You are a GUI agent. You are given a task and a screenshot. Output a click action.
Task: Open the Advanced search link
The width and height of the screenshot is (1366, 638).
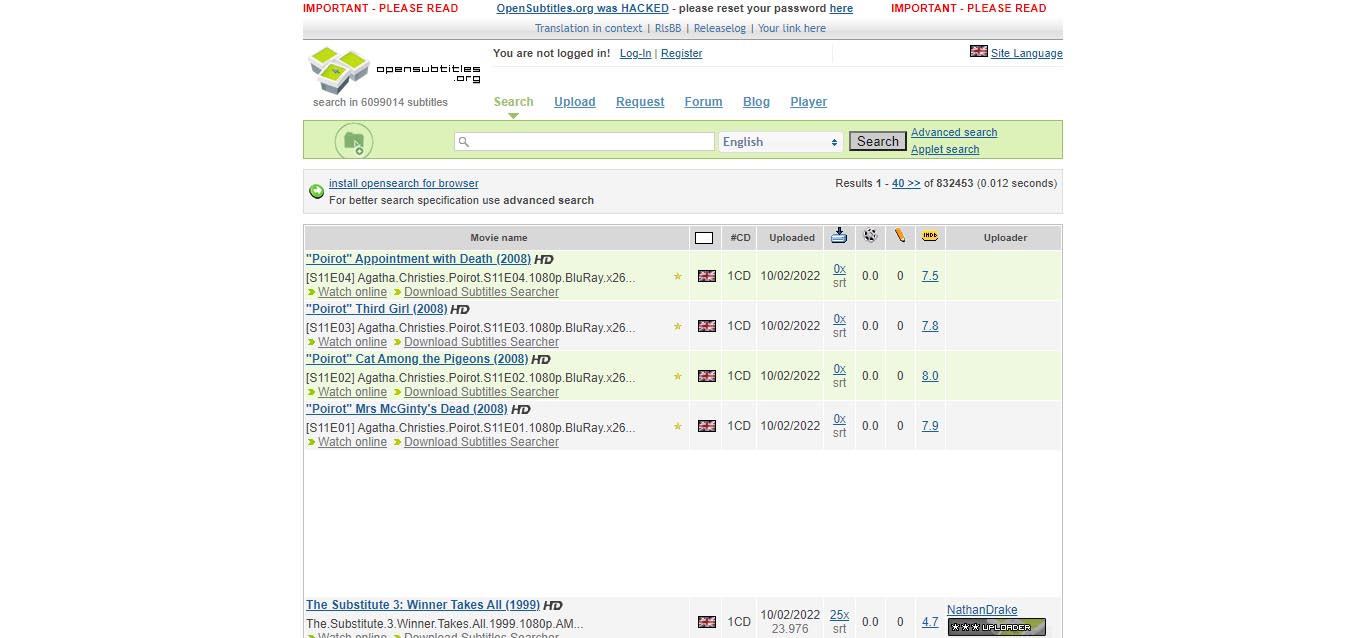coord(953,132)
